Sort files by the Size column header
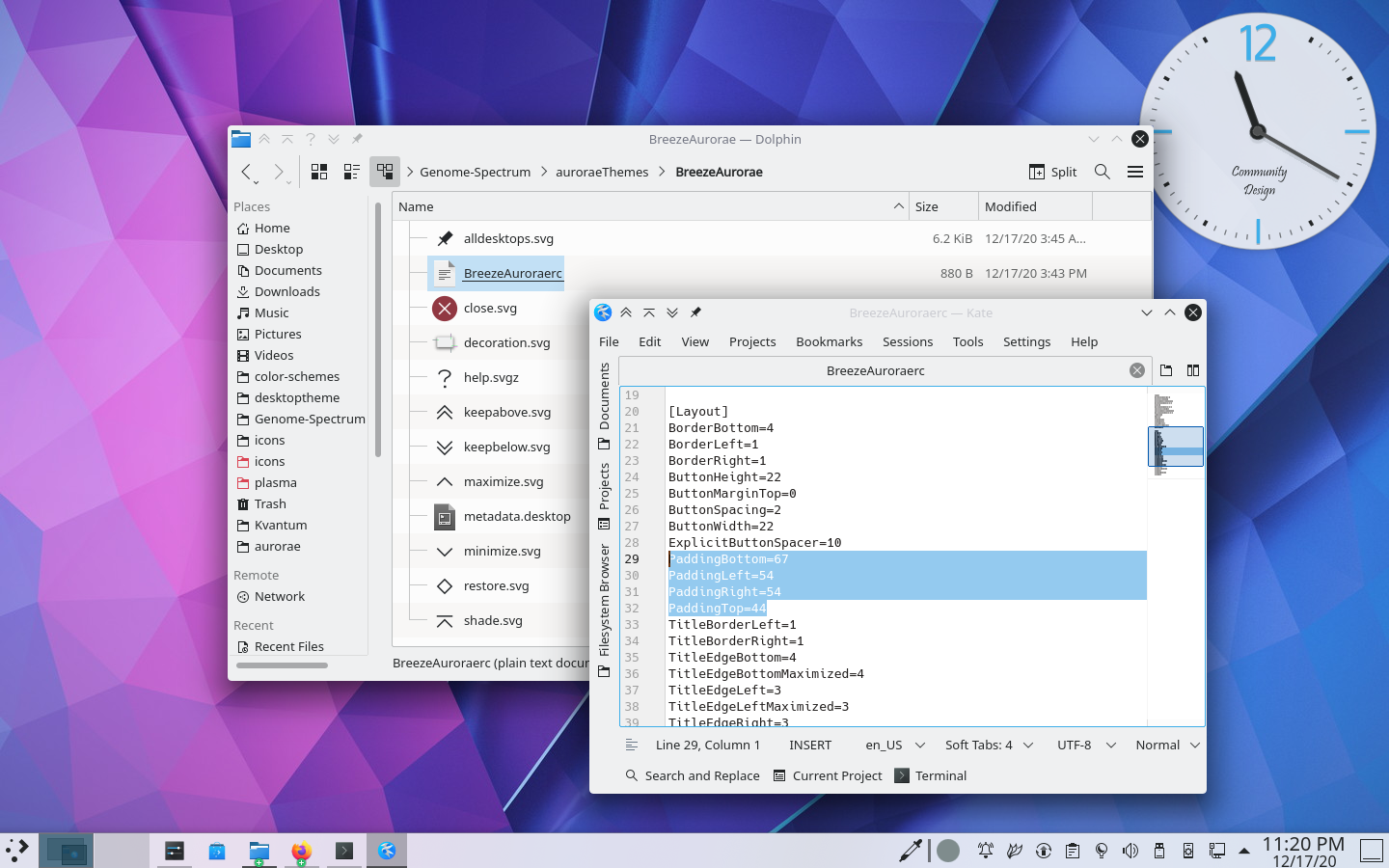Screen dimensions: 1389x868 pos(943,206)
